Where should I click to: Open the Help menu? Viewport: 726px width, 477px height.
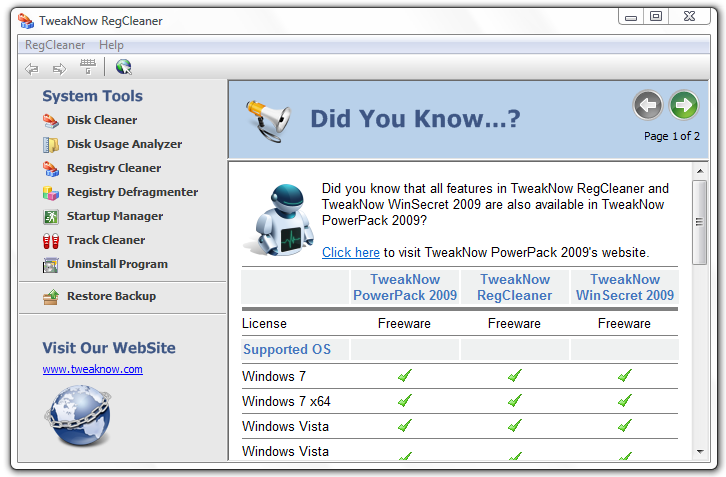[111, 45]
